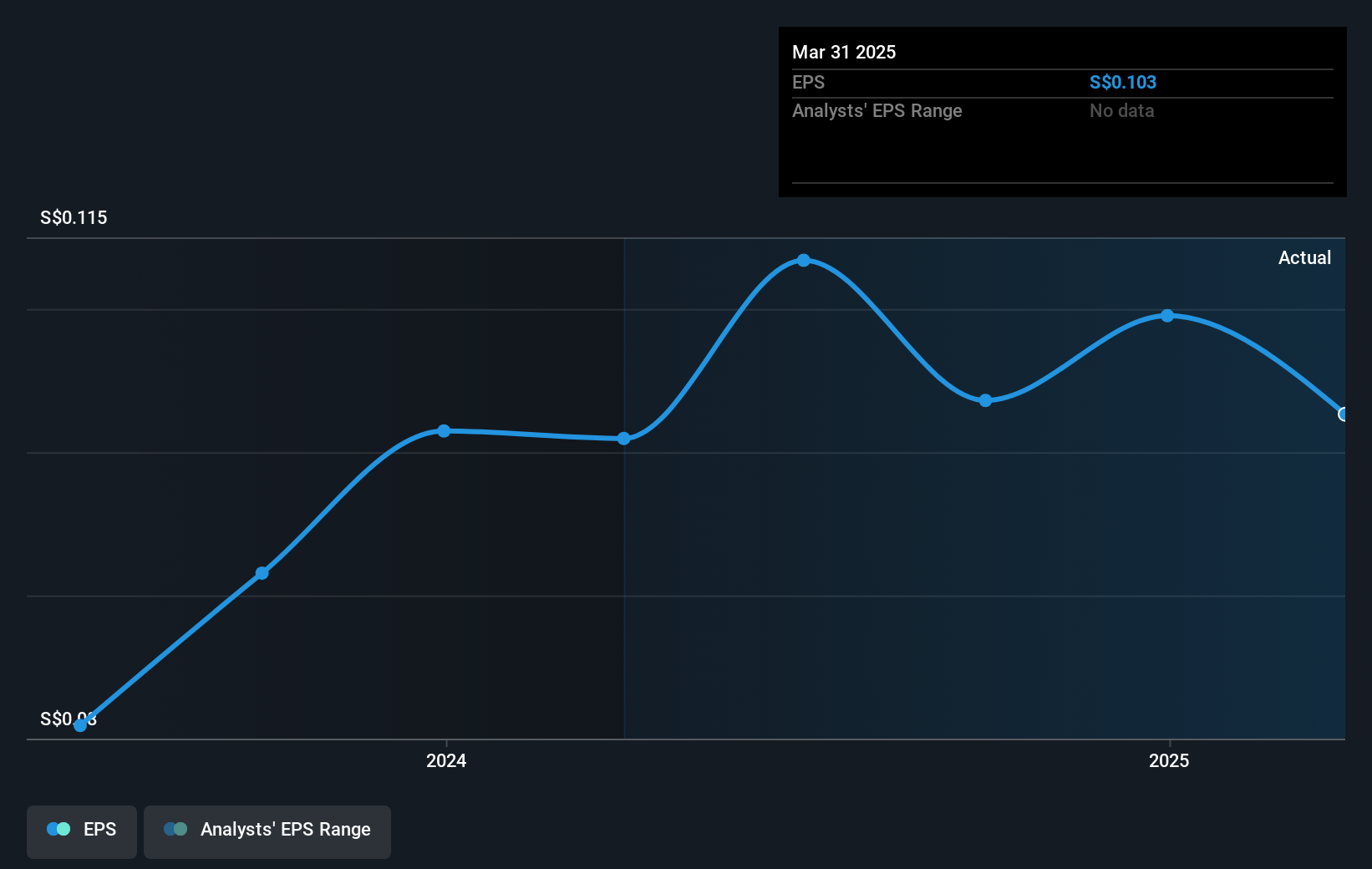Screen dimensions: 1372x869
Task: Click the No data text in tooltip
Action: (x=1121, y=111)
